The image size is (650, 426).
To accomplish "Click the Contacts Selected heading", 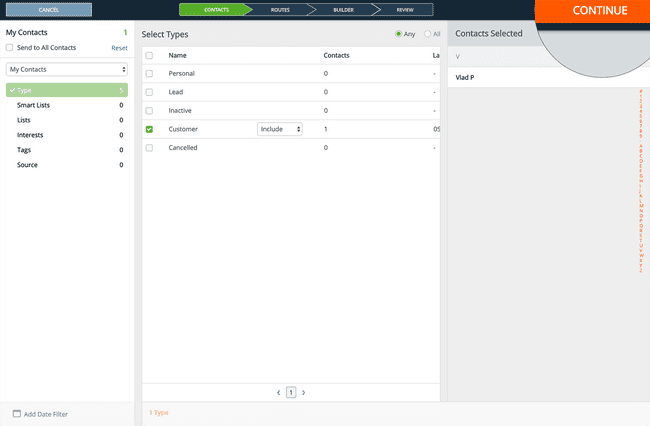I will tap(489, 34).
